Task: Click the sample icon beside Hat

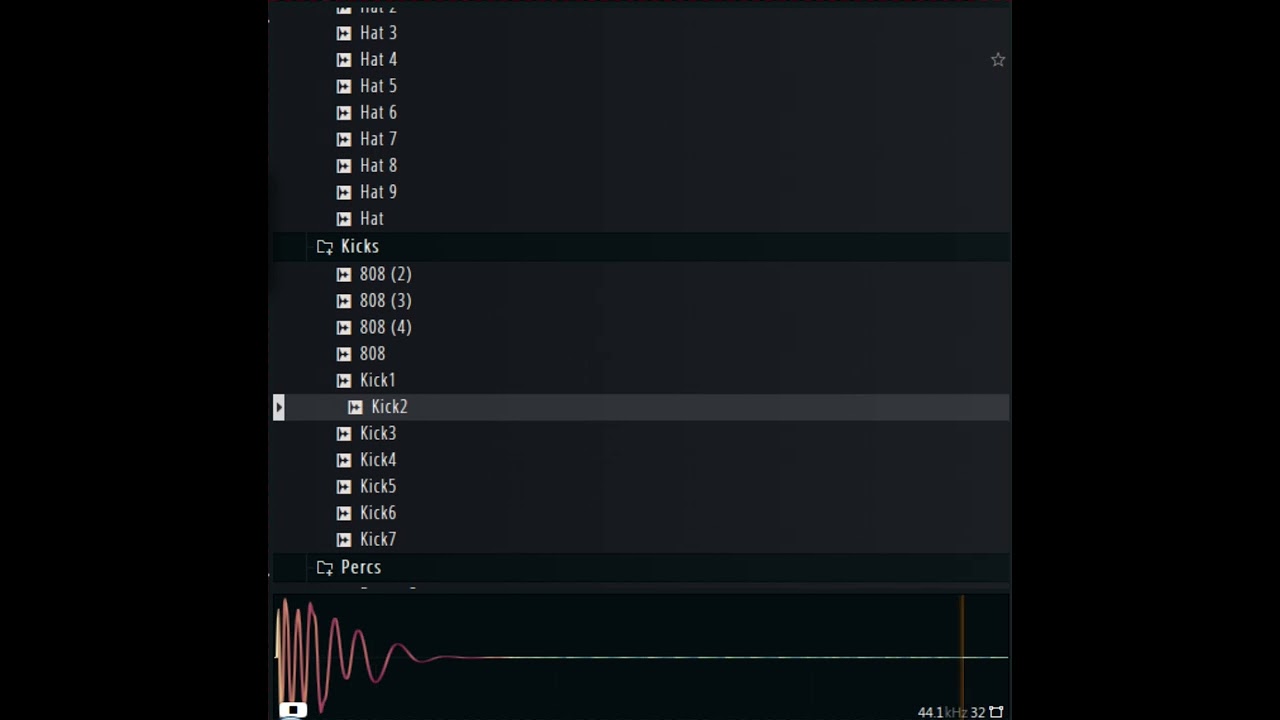Action: (344, 219)
